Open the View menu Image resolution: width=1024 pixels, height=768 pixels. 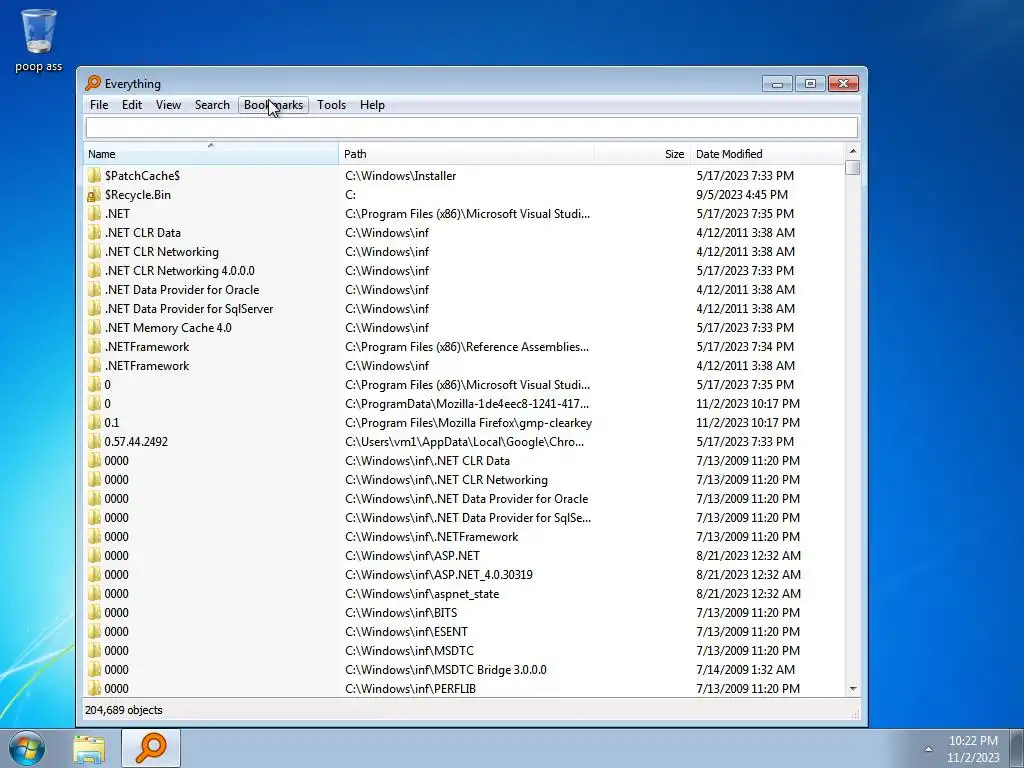[168, 104]
